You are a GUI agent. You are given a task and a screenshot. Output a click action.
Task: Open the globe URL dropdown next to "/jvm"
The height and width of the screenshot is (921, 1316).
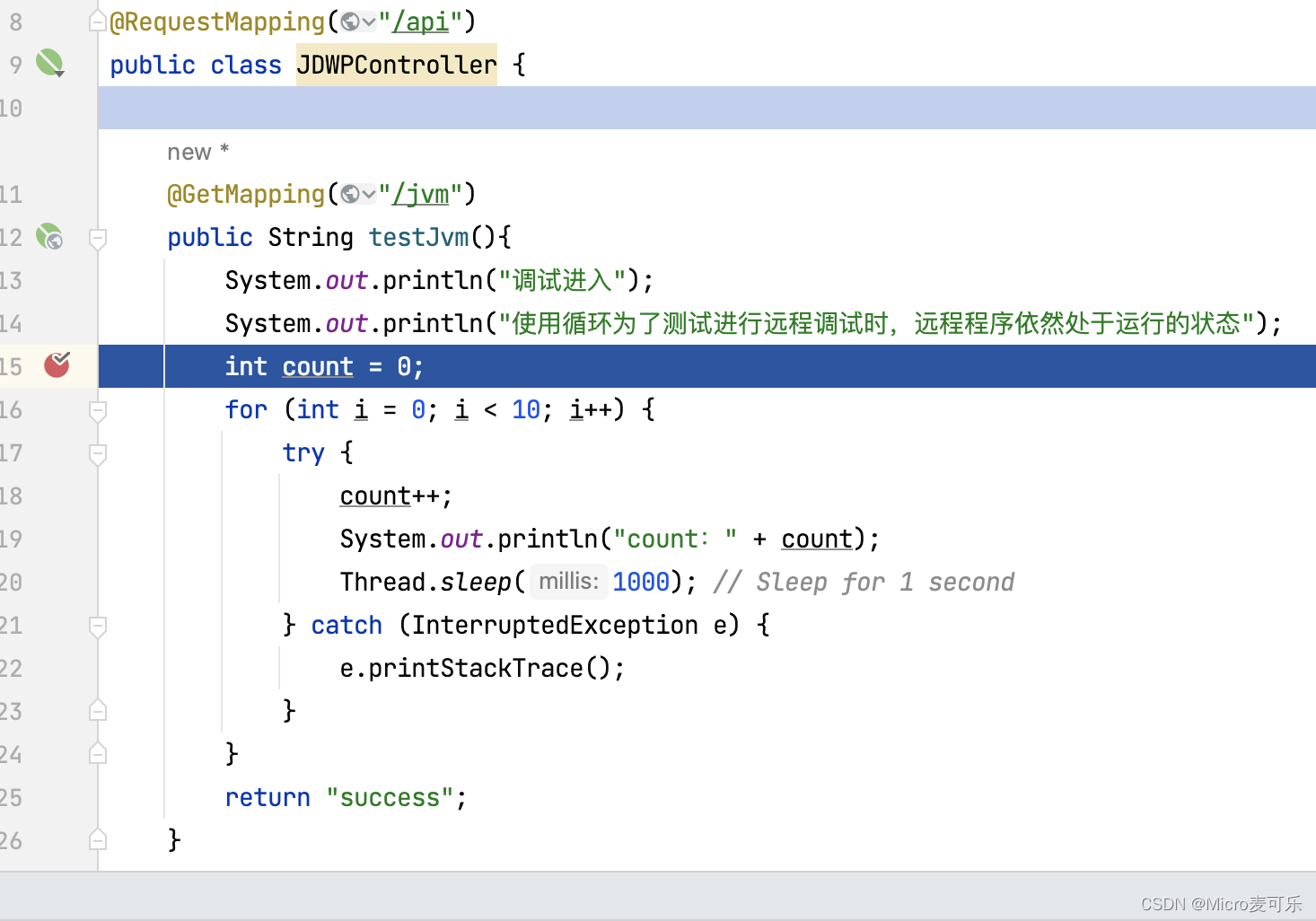pos(358,194)
